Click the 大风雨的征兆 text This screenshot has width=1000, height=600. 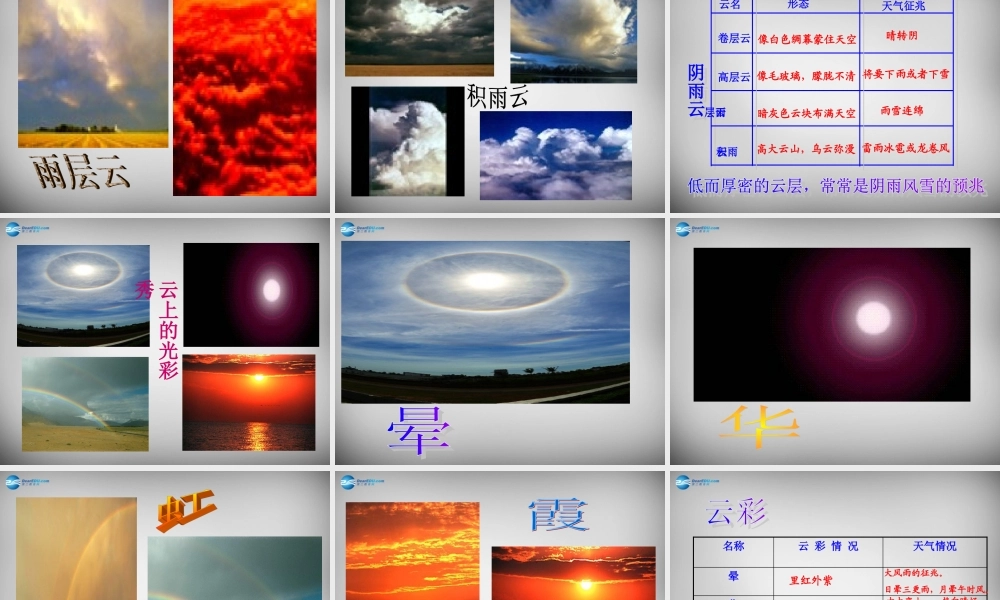(x=913, y=573)
